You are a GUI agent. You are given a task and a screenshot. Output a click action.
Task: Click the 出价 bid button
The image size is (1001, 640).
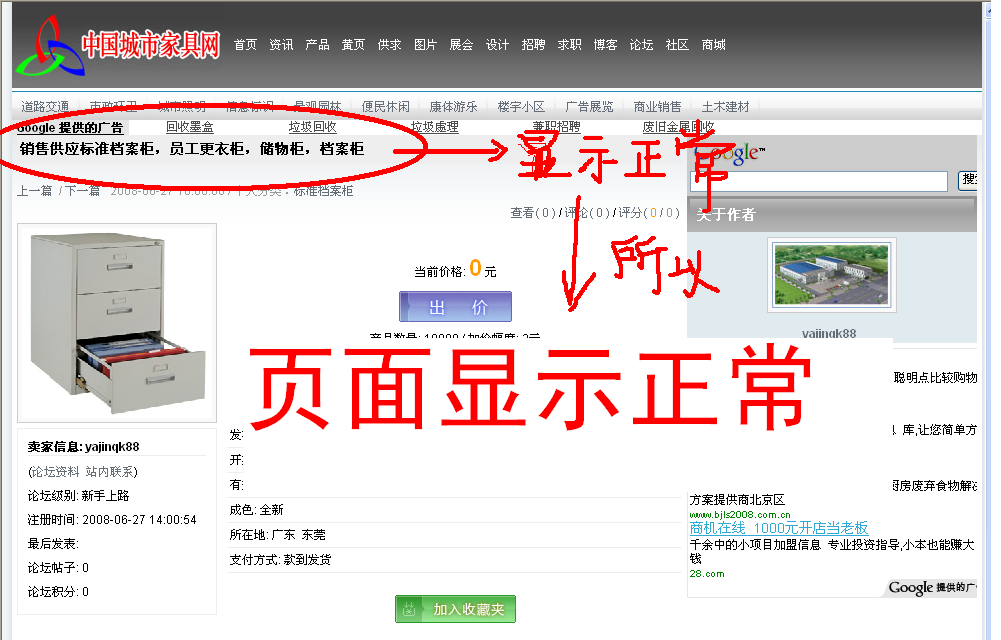[455, 307]
